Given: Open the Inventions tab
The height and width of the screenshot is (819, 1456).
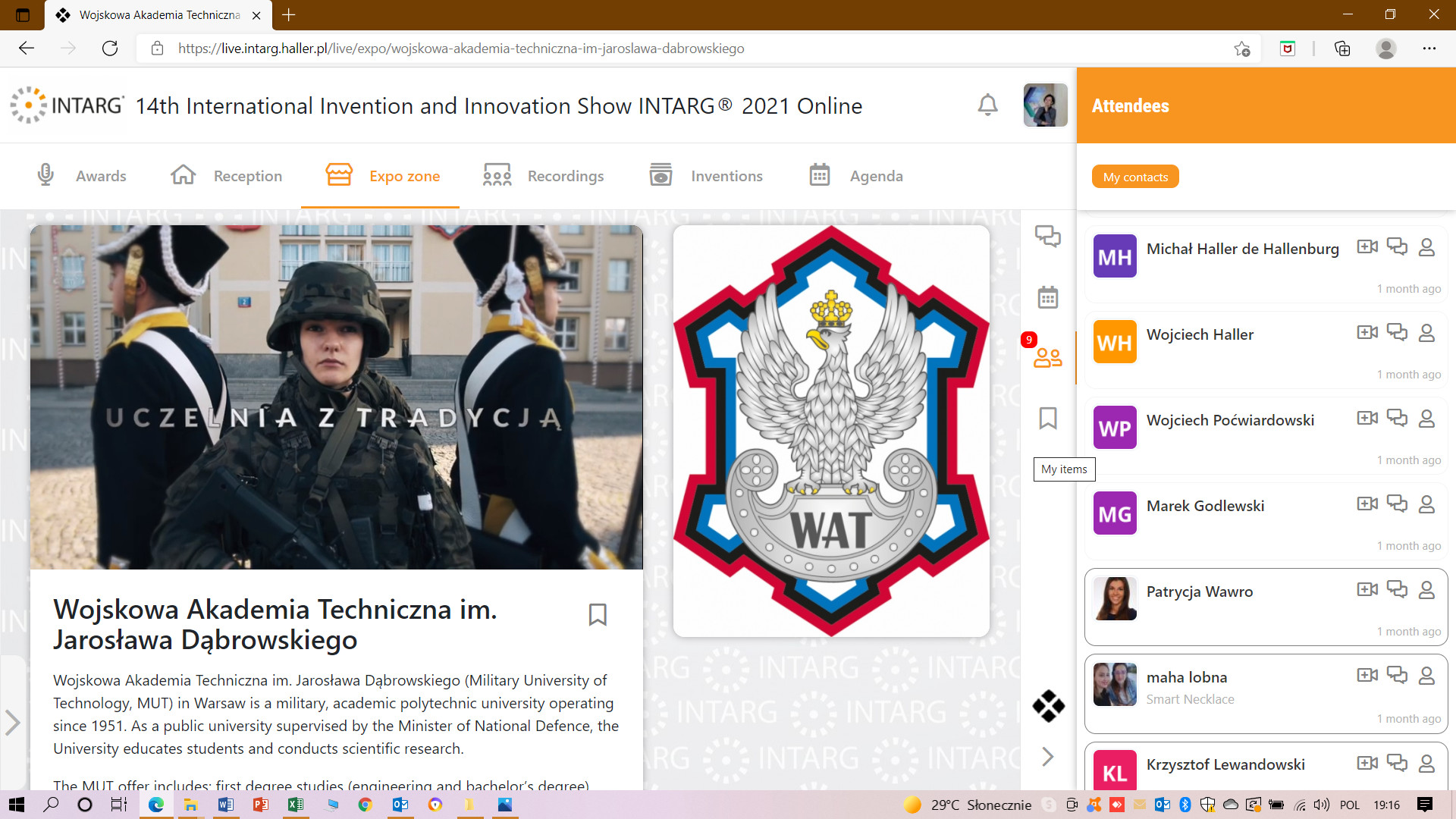Looking at the screenshot, I should (x=706, y=176).
